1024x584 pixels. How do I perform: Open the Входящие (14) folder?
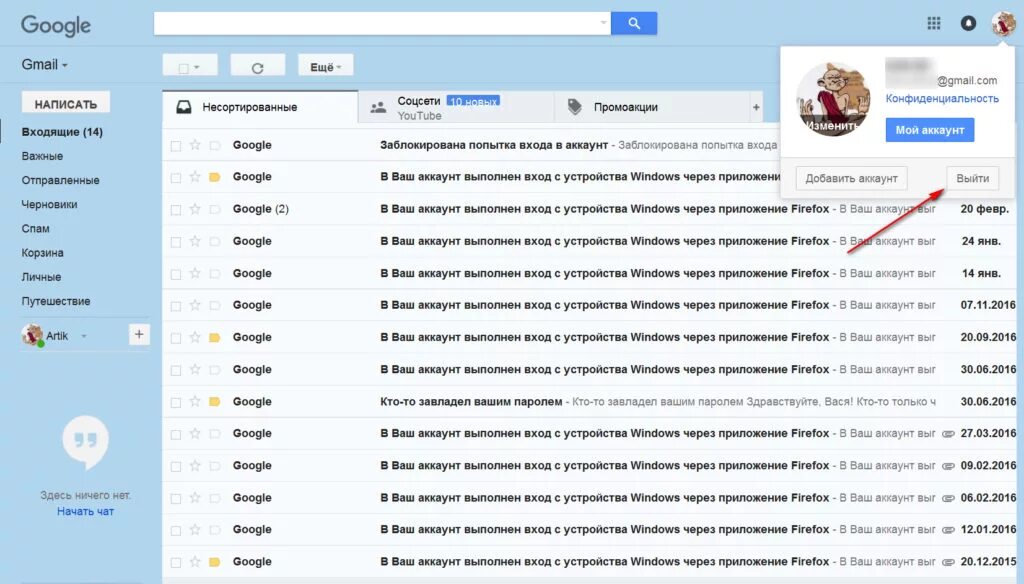(62, 132)
